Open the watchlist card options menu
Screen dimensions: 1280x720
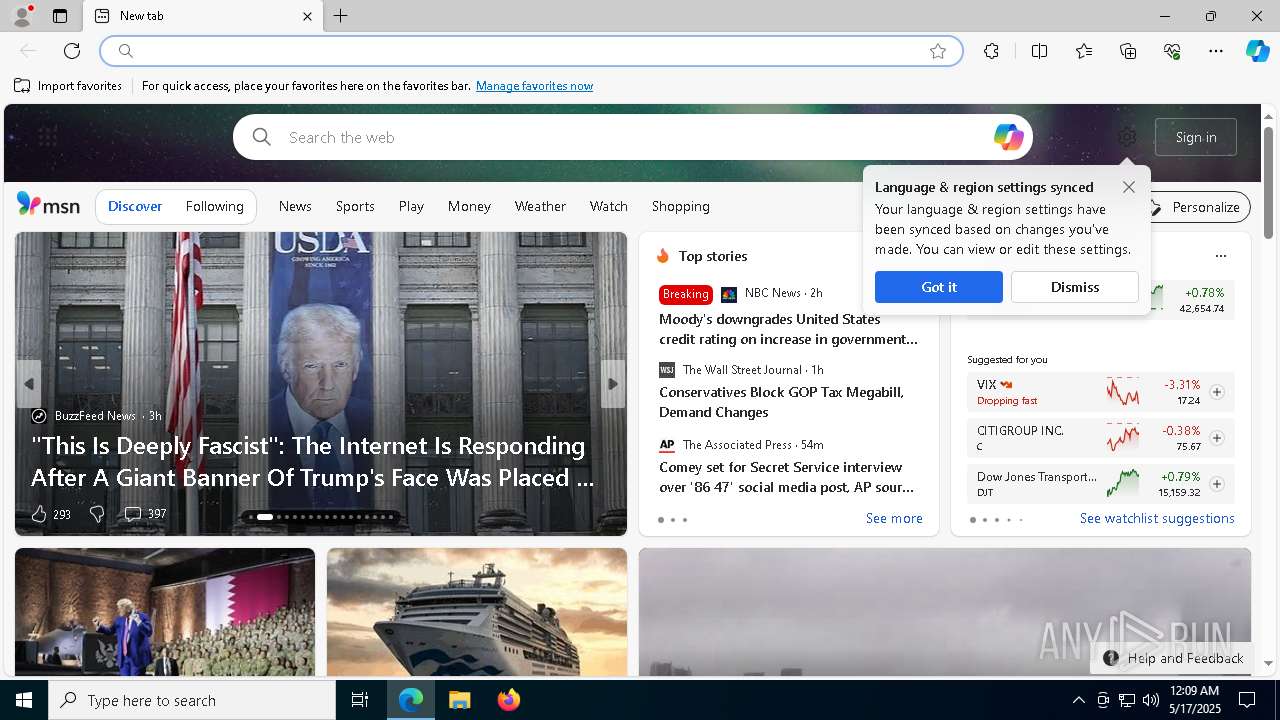pyautogui.click(x=1220, y=256)
